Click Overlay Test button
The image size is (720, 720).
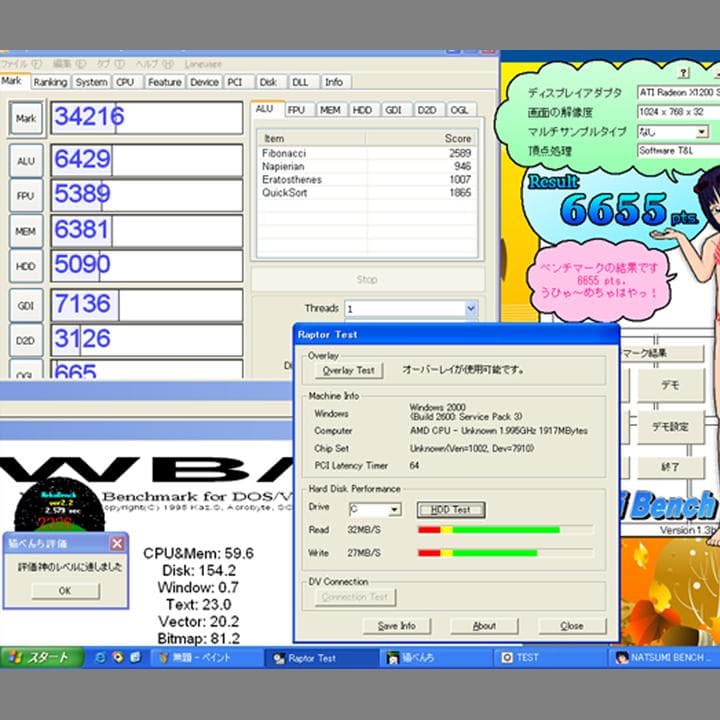coord(349,370)
